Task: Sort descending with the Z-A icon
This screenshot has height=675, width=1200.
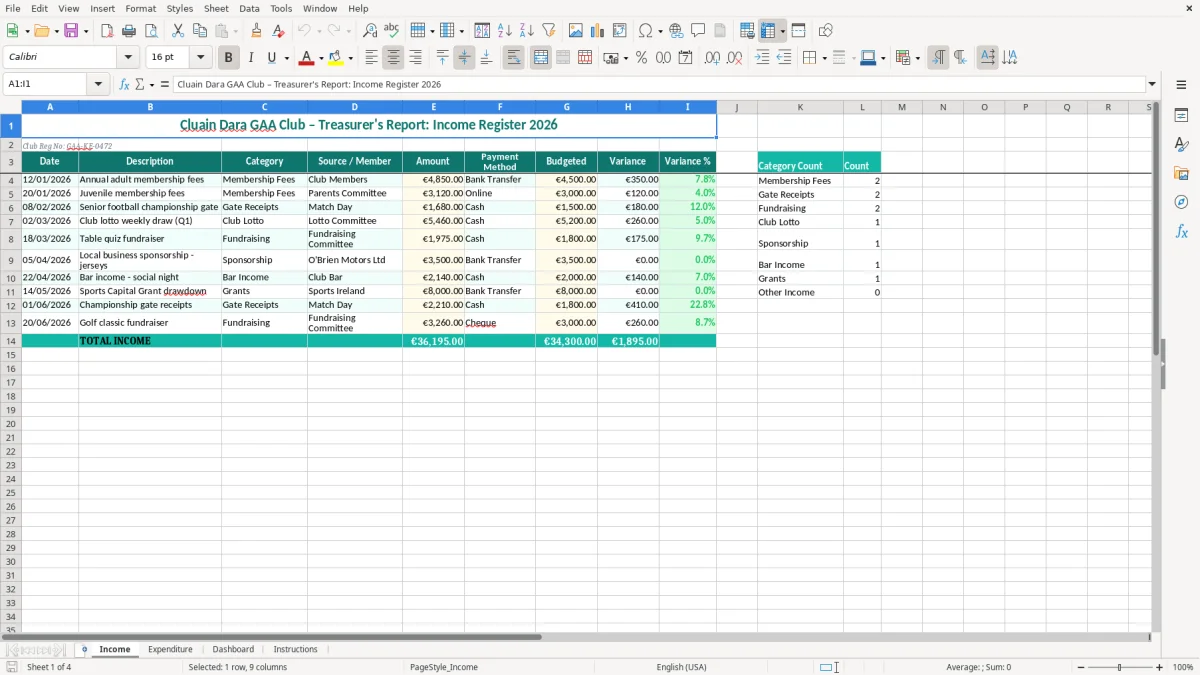Action: (527, 31)
